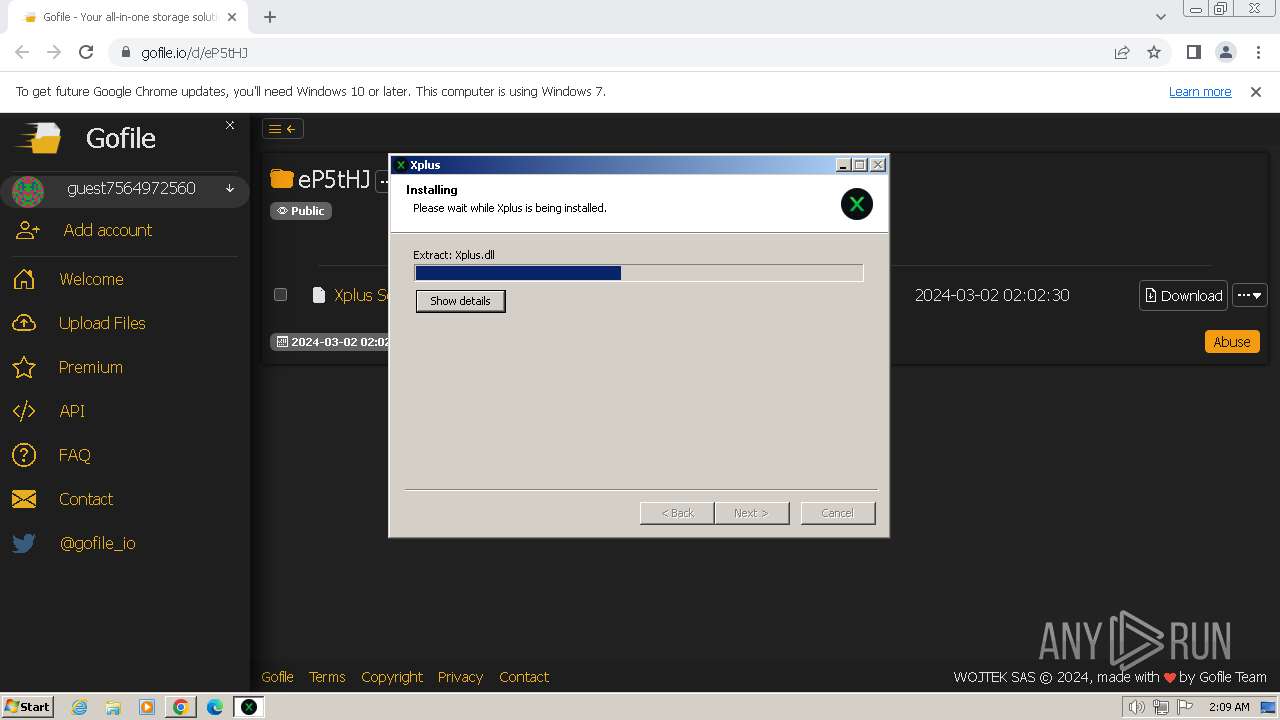Open Windows Start menu
1280x720 pixels.
coord(27,707)
